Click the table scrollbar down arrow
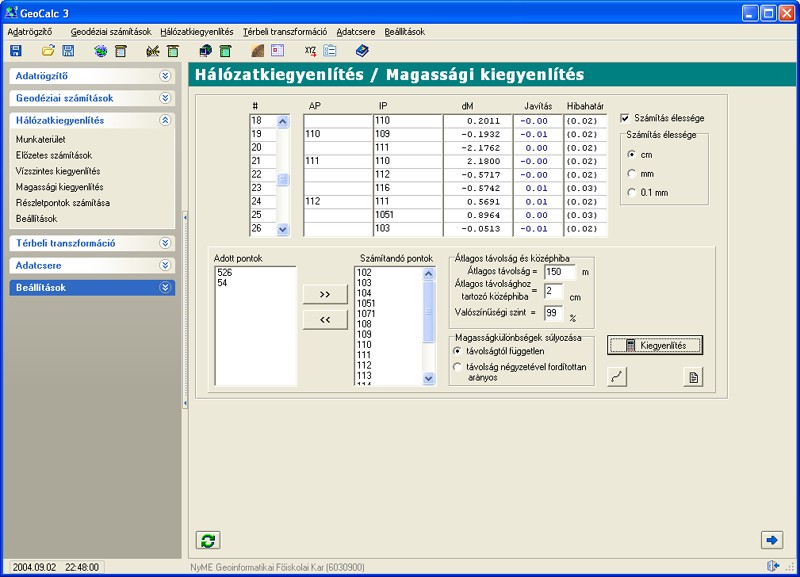This screenshot has width=800, height=577. 283,230
